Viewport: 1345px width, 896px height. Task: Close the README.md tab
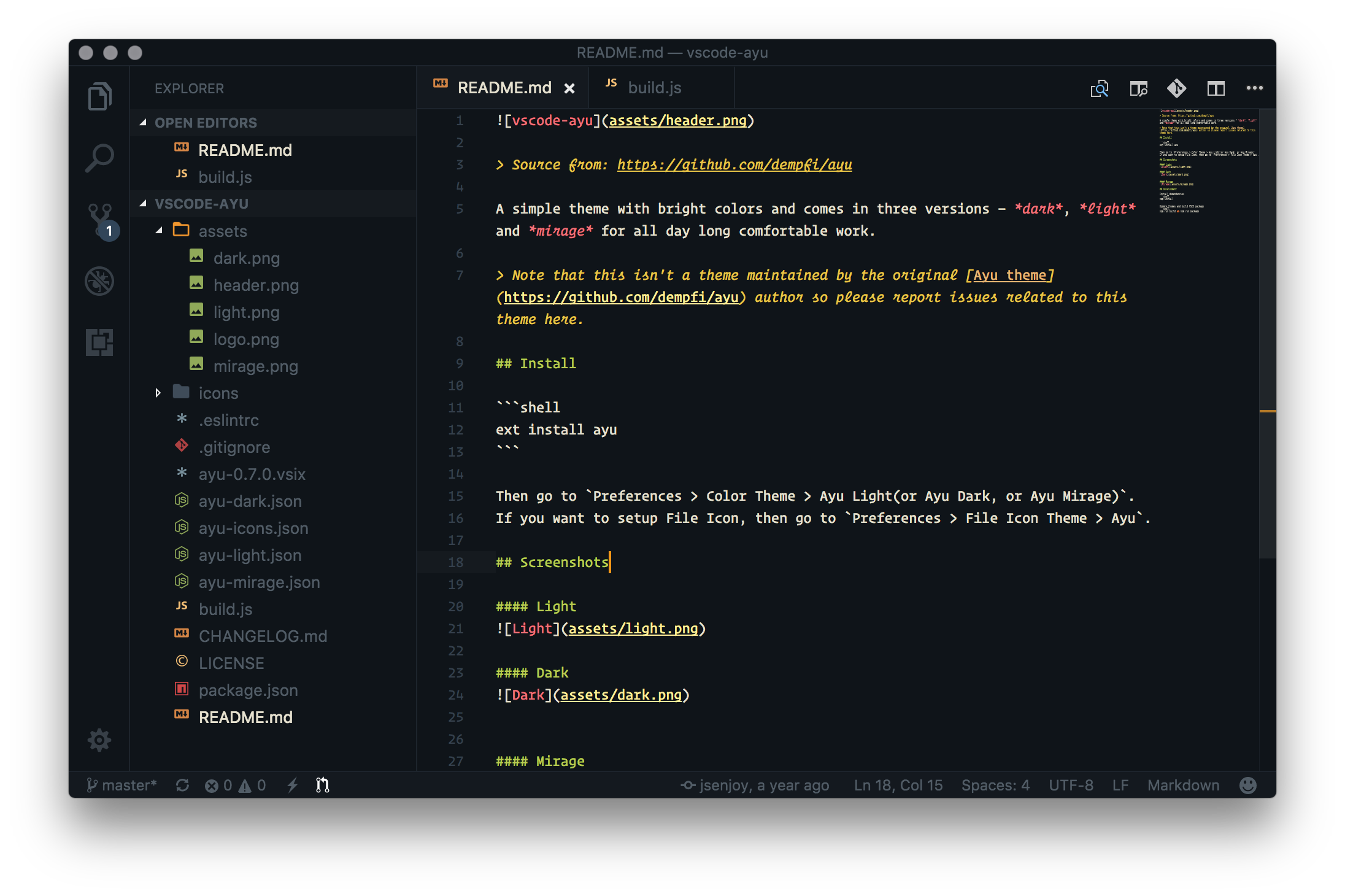tap(569, 88)
